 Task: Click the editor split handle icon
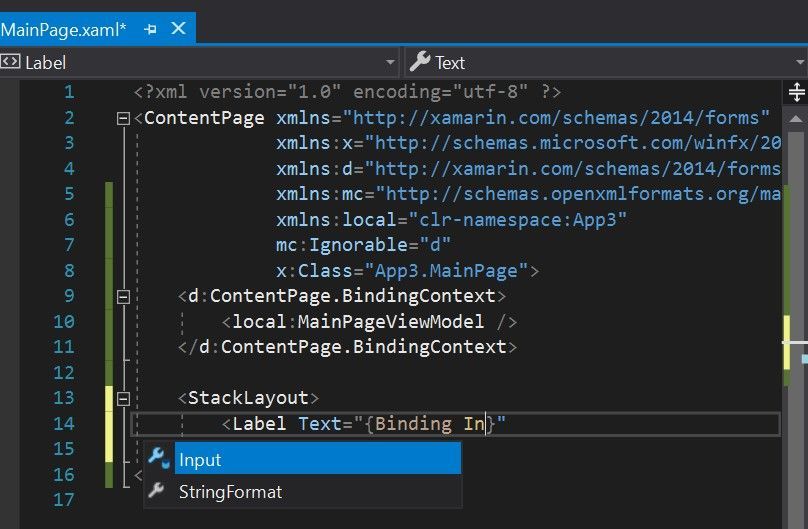click(x=797, y=93)
